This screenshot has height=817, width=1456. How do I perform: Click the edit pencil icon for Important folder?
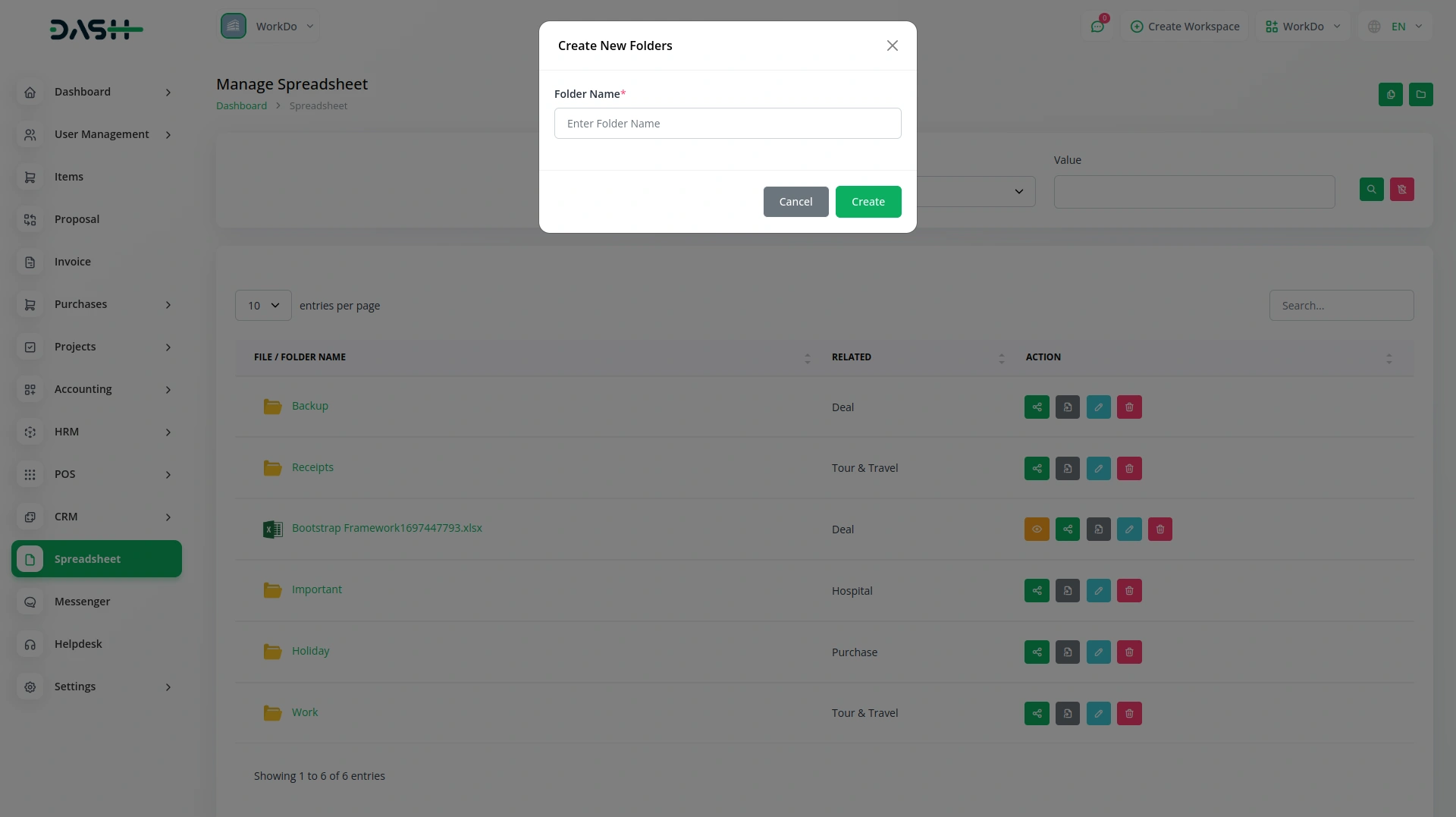tap(1098, 591)
